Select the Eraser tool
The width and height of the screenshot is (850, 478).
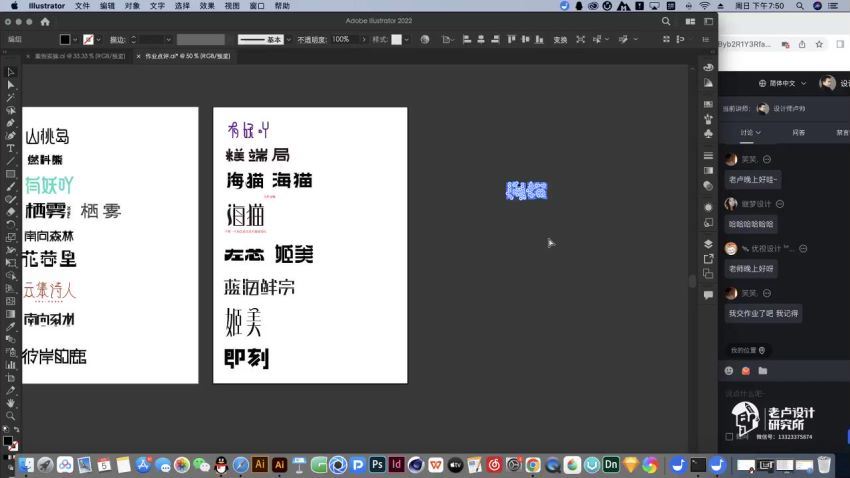[x=10, y=212]
